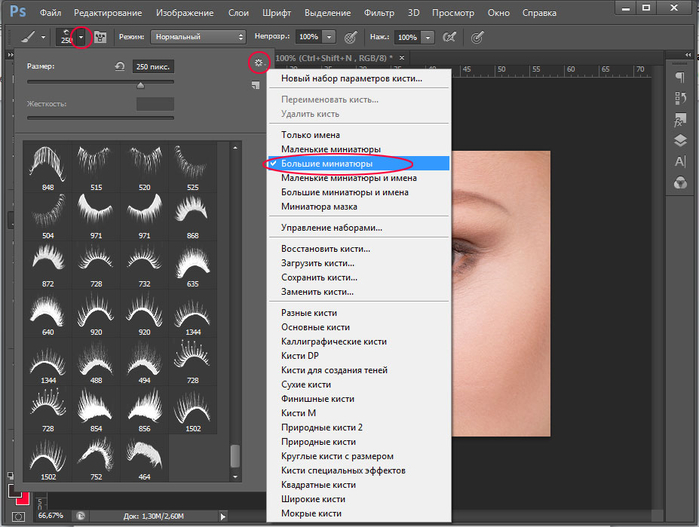The height and width of the screenshot is (527, 699).
Task: Toggle tablet pressure for size icon
Action: click(x=477, y=36)
